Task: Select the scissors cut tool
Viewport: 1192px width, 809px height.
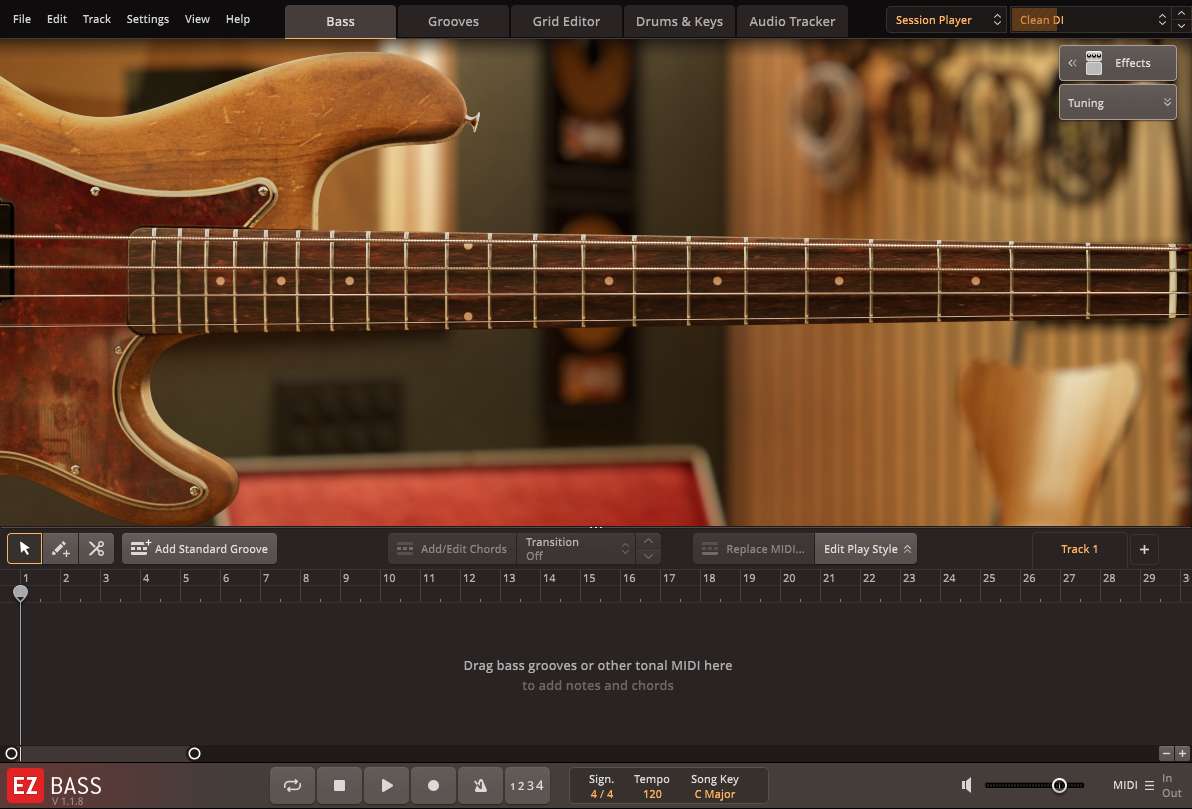Action: pyautogui.click(x=96, y=548)
